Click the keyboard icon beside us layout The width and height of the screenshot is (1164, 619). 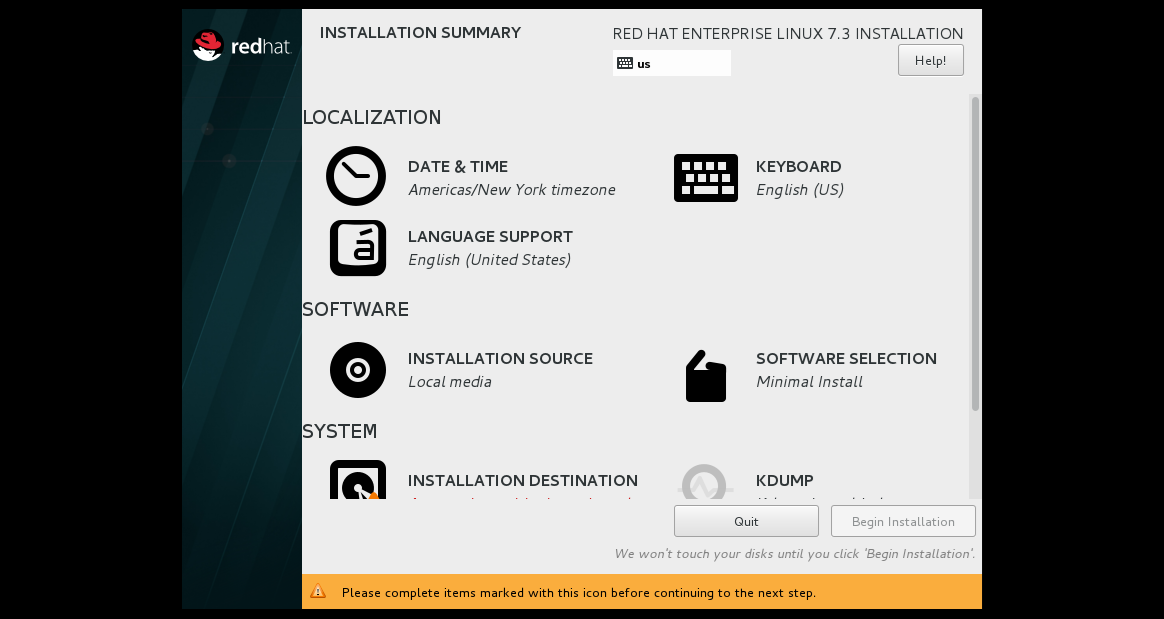[625, 63]
